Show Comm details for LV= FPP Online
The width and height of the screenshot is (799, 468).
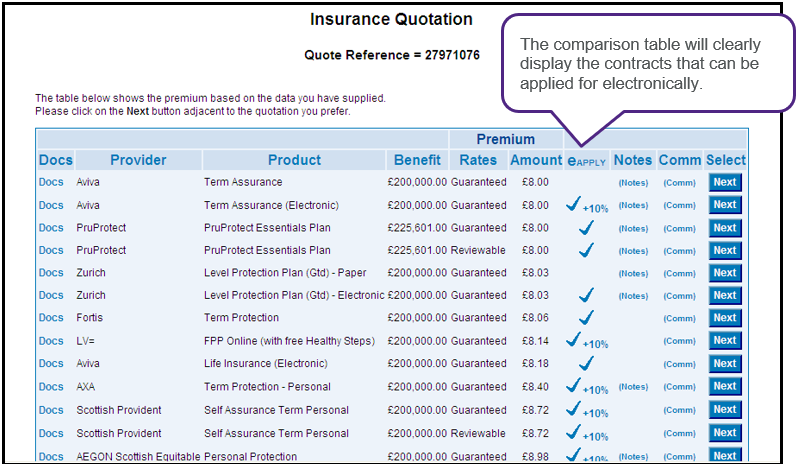point(680,341)
